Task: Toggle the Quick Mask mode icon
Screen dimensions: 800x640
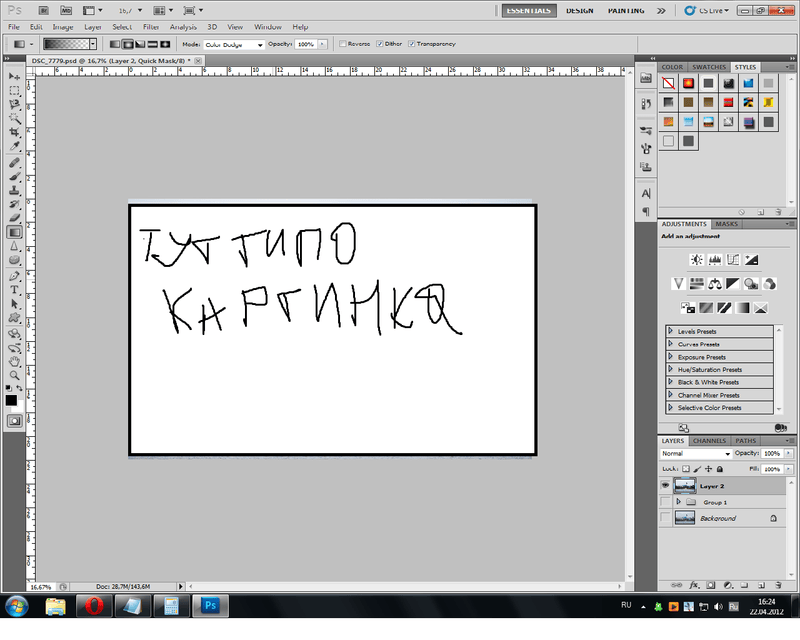Action: pos(14,421)
